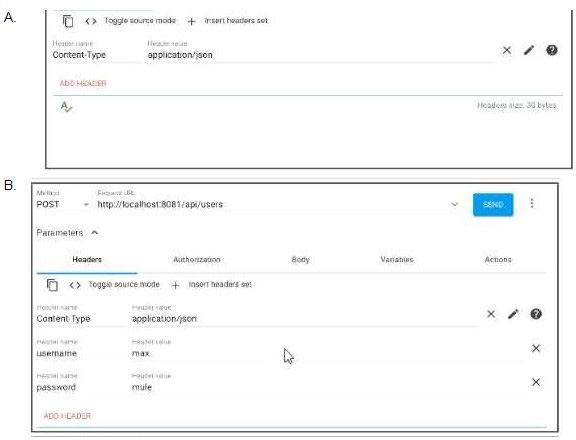This screenshot has width=576, height=440.
Task: Toggle source mode in panel B
Action: point(115,285)
